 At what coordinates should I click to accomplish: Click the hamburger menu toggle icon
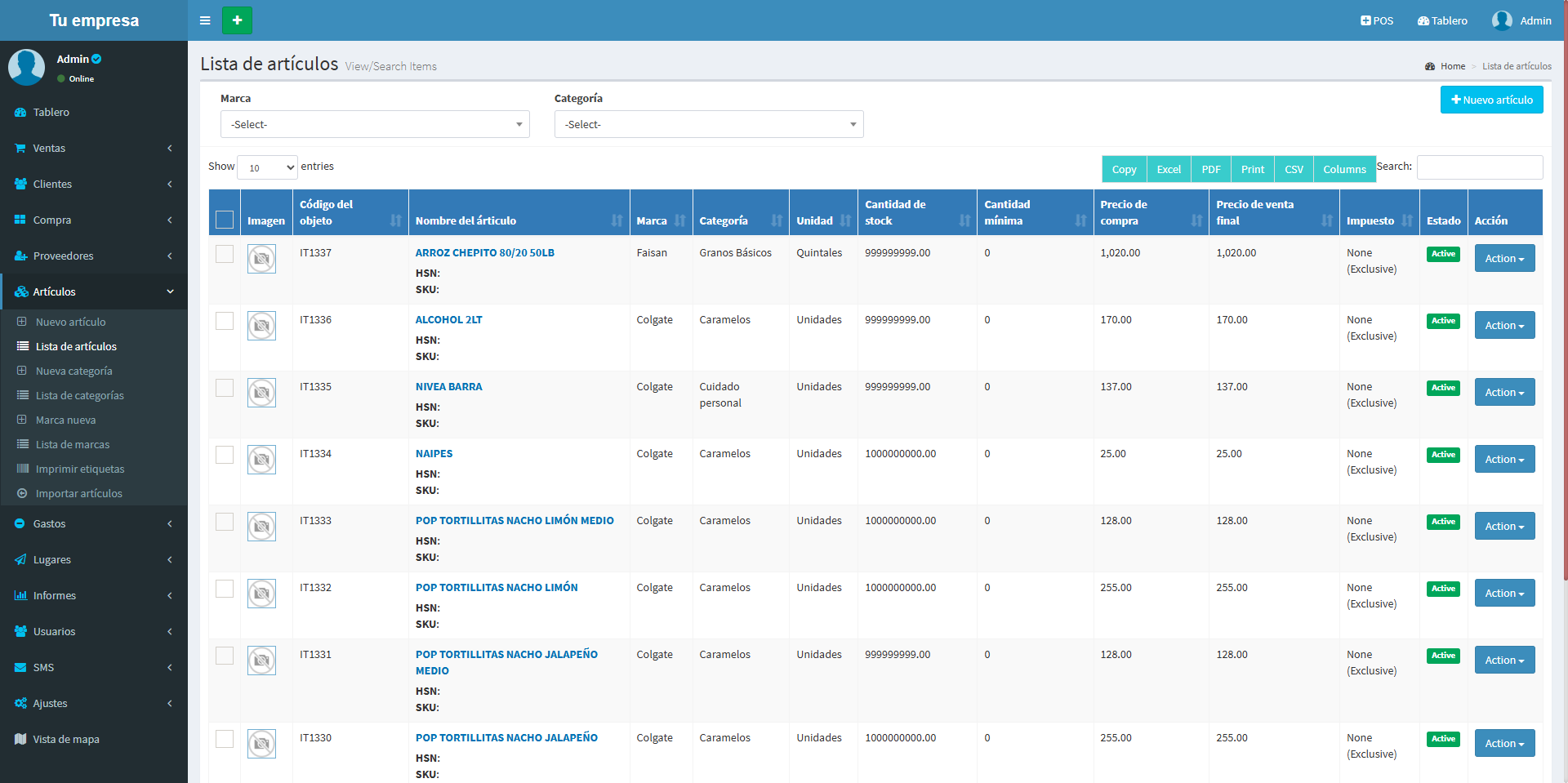coord(205,20)
